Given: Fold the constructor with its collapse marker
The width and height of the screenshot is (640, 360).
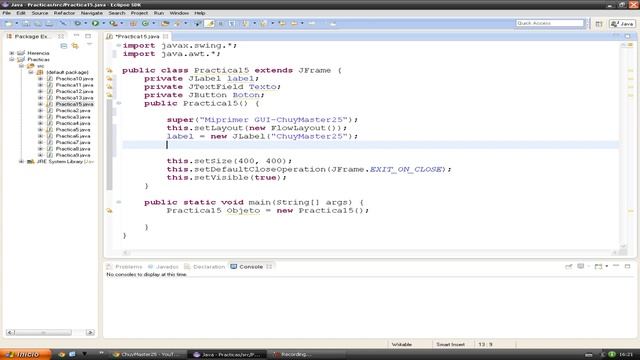Looking at the screenshot, I should [x=119, y=103].
